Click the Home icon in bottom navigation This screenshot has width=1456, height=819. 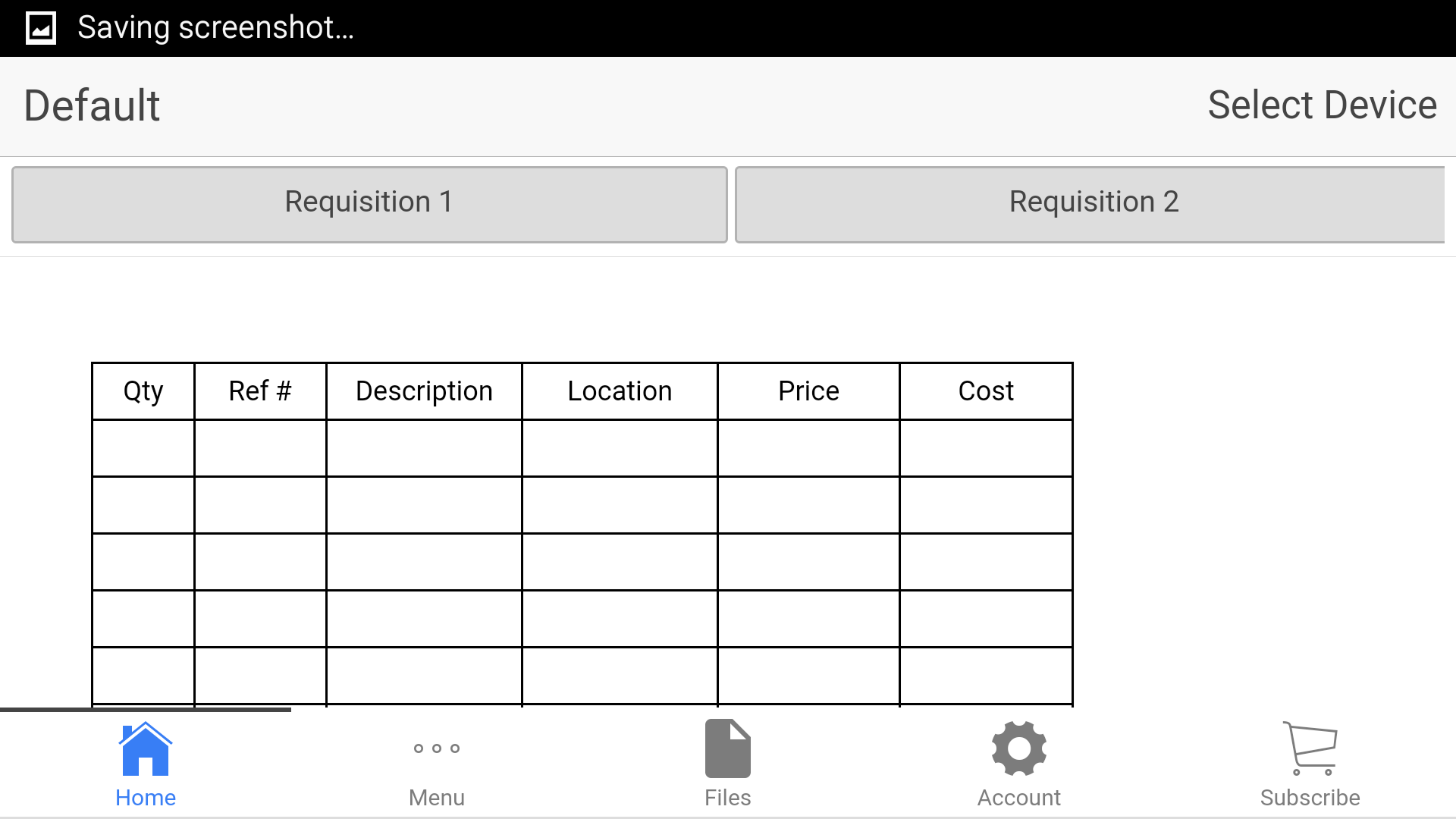click(x=145, y=748)
